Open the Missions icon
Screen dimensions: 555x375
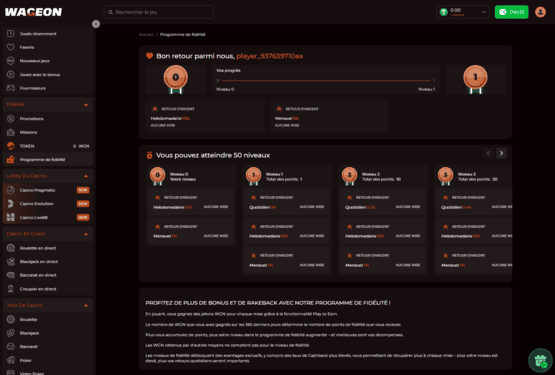click(x=11, y=132)
